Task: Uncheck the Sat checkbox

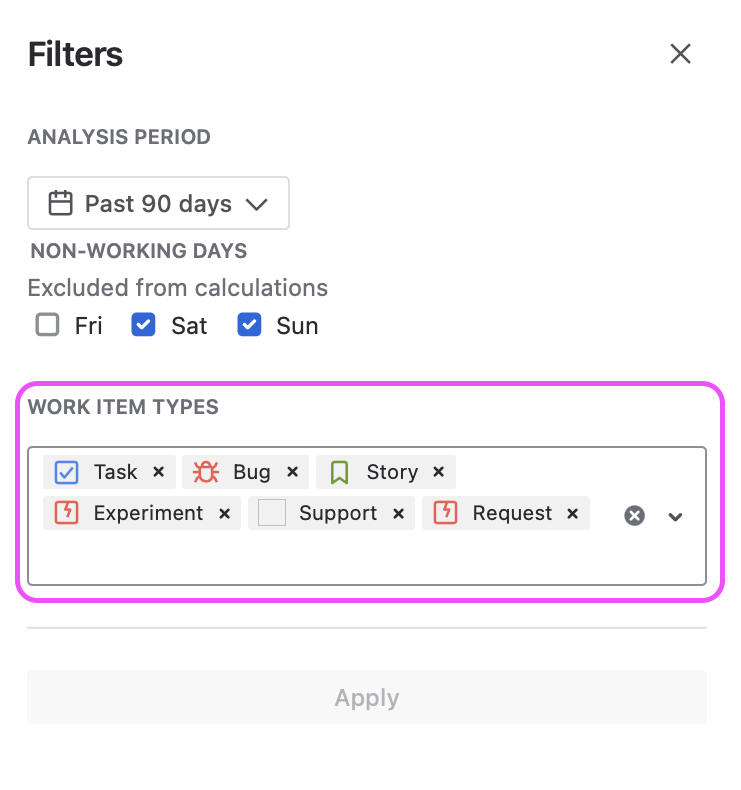Action: click(143, 324)
